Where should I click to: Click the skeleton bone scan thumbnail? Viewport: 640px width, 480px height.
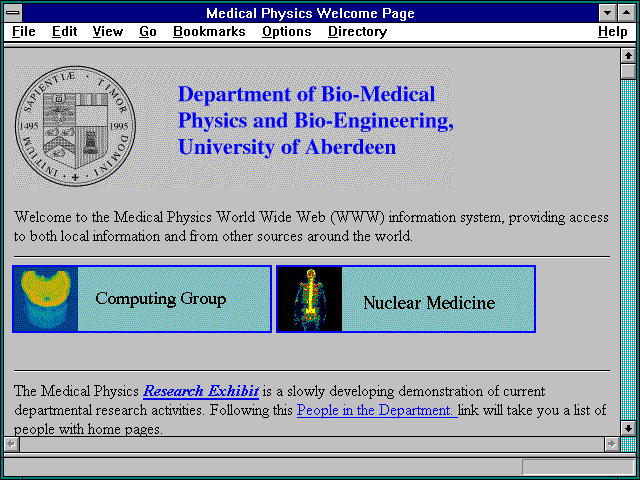tap(309, 299)
